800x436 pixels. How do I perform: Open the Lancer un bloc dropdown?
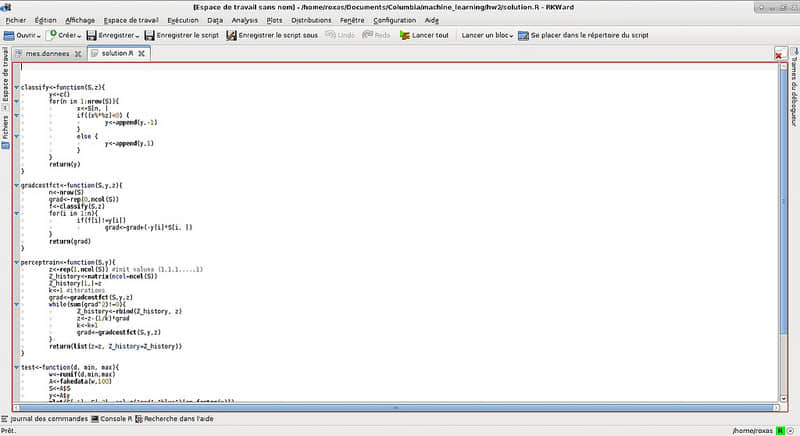tap(487, 35)
